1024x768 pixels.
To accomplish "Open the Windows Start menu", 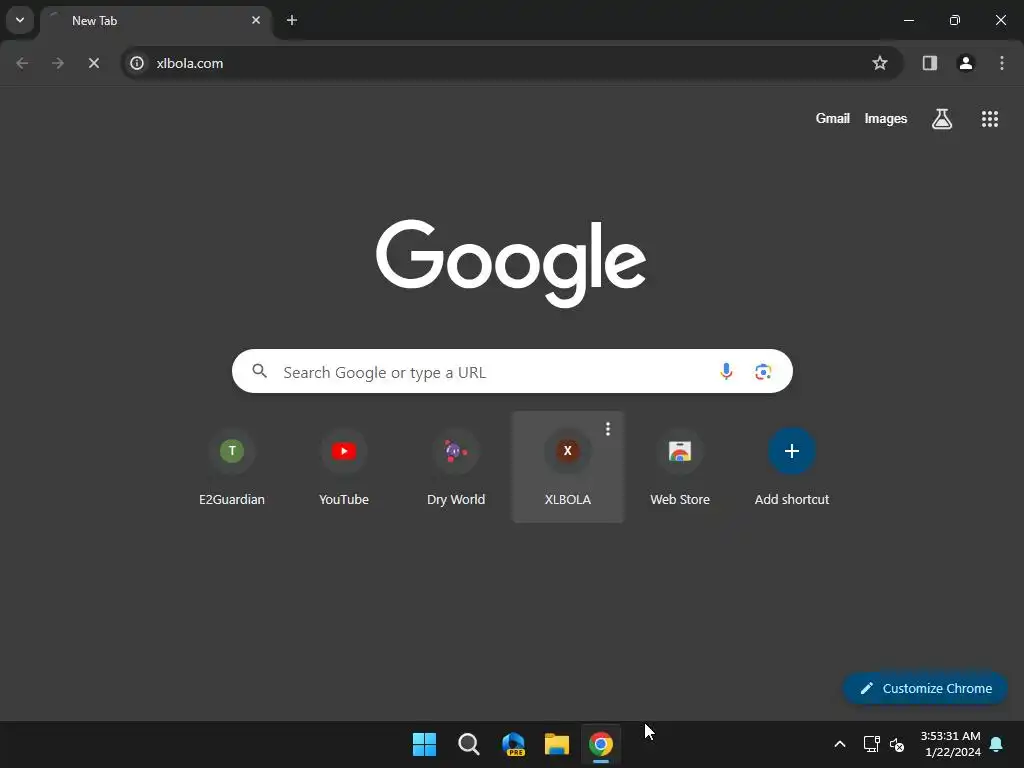I will pos(424,744).
